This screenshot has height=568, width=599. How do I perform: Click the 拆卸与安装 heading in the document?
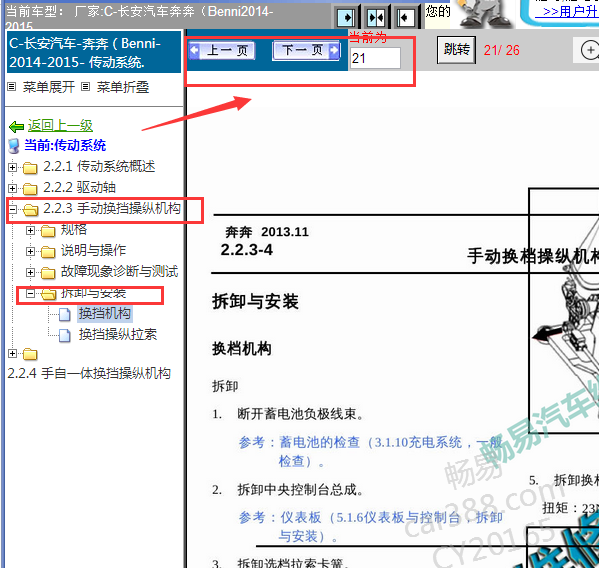tap(255, 301)
